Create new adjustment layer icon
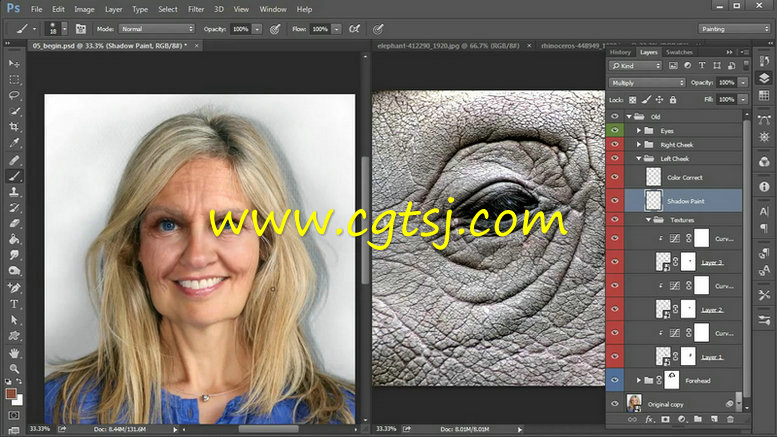 (x=682, y=419)
